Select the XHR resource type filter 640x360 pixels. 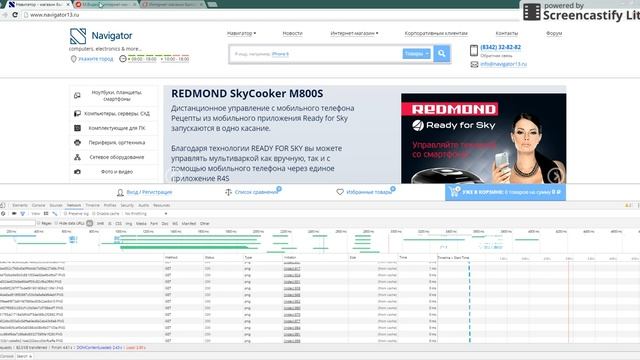coord(100,223)
